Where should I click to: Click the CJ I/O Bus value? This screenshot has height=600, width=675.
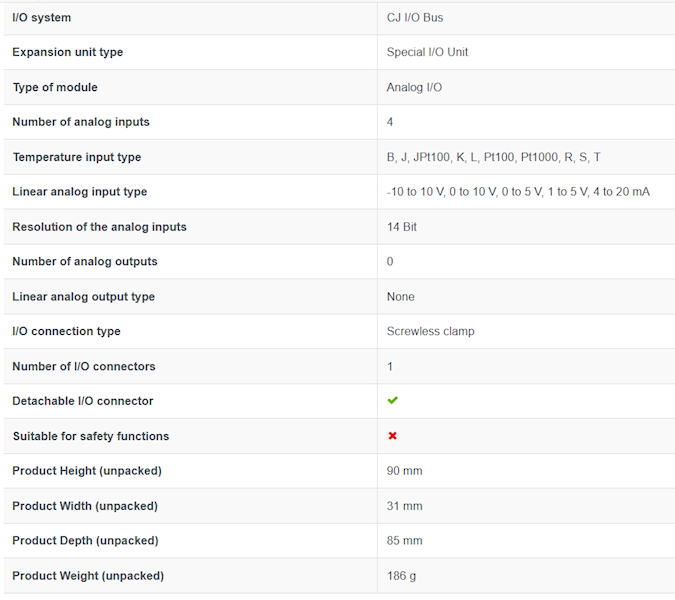tap(415, 18)
